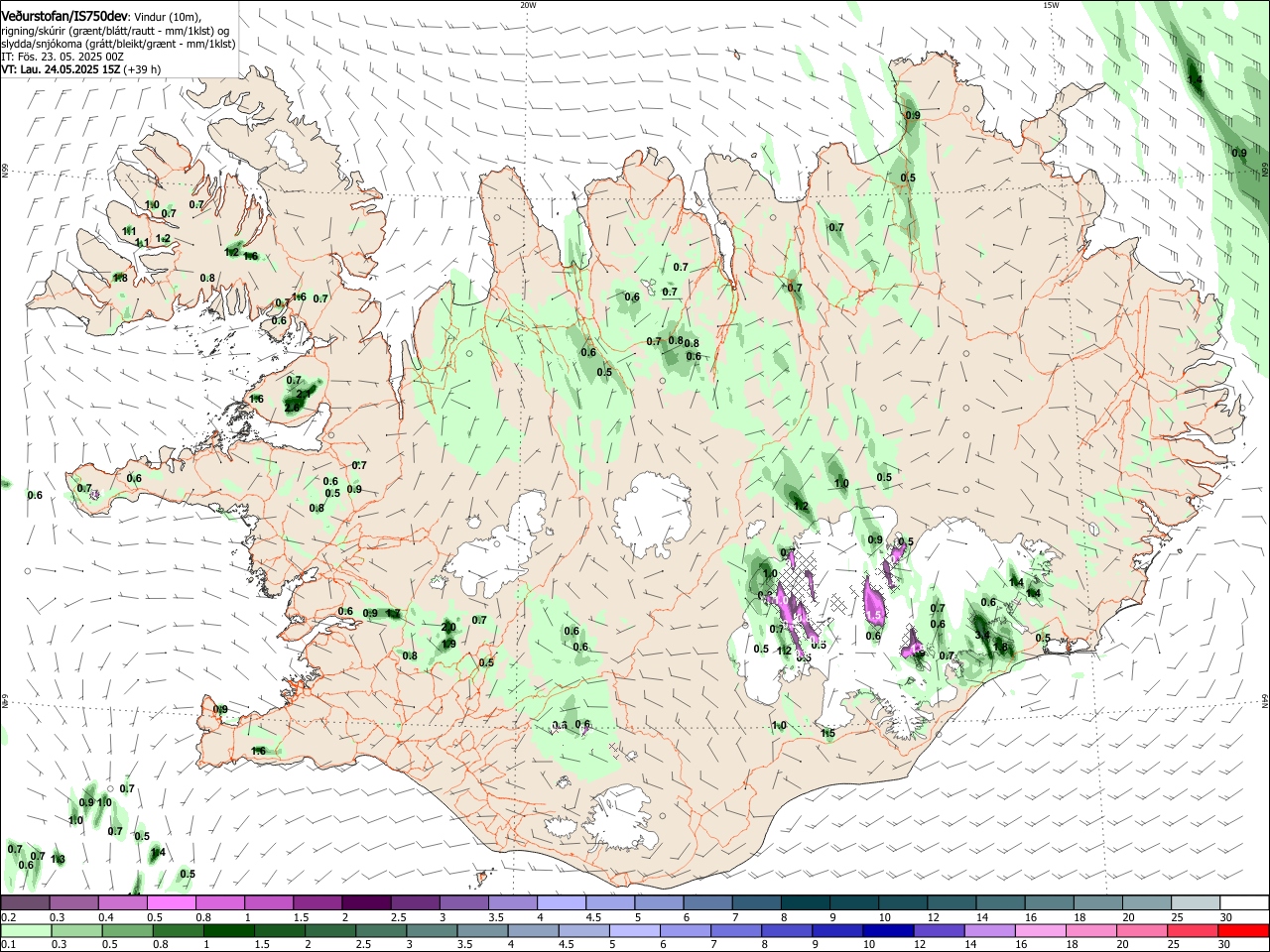Screen dimensions: 1270x952
Task: Select the 'rigning/skúrir' description line
Action: click(x=117, y=31)
